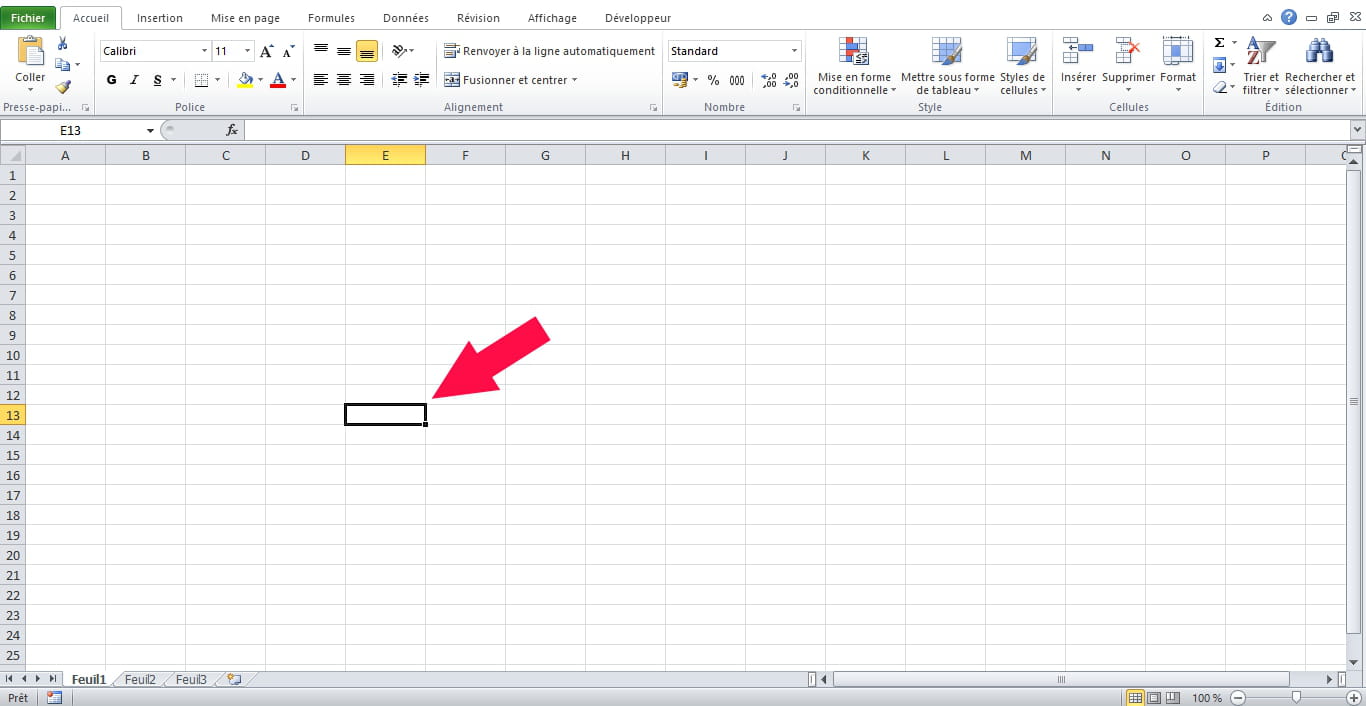Toggle bold G formatting
The height and width of the screenshot is (706, 1366).
(x=111, y=80)
